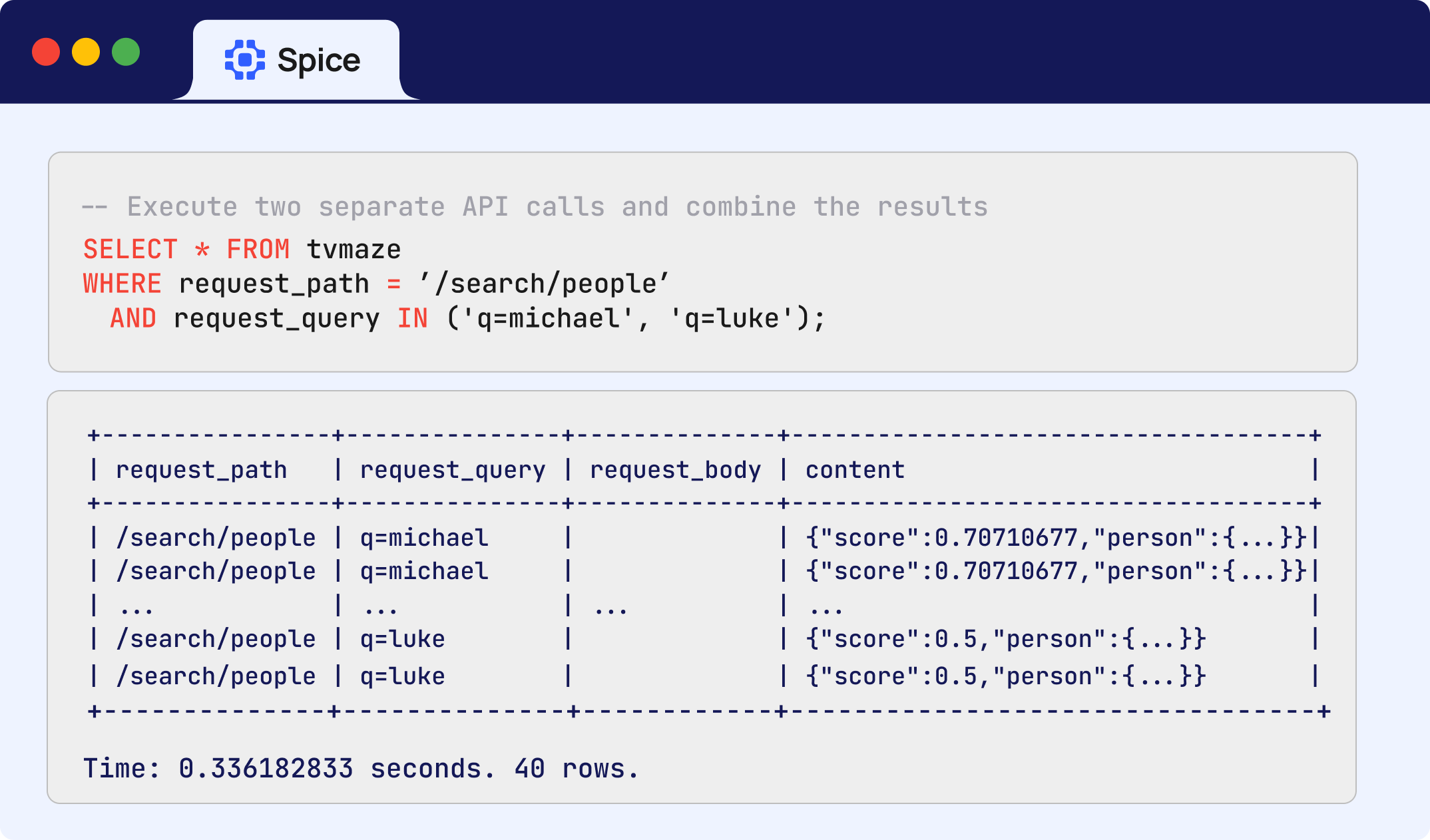Screen dimensions: 1430x840
Task: Click the tvmaze table name
Action: point(354,250)
